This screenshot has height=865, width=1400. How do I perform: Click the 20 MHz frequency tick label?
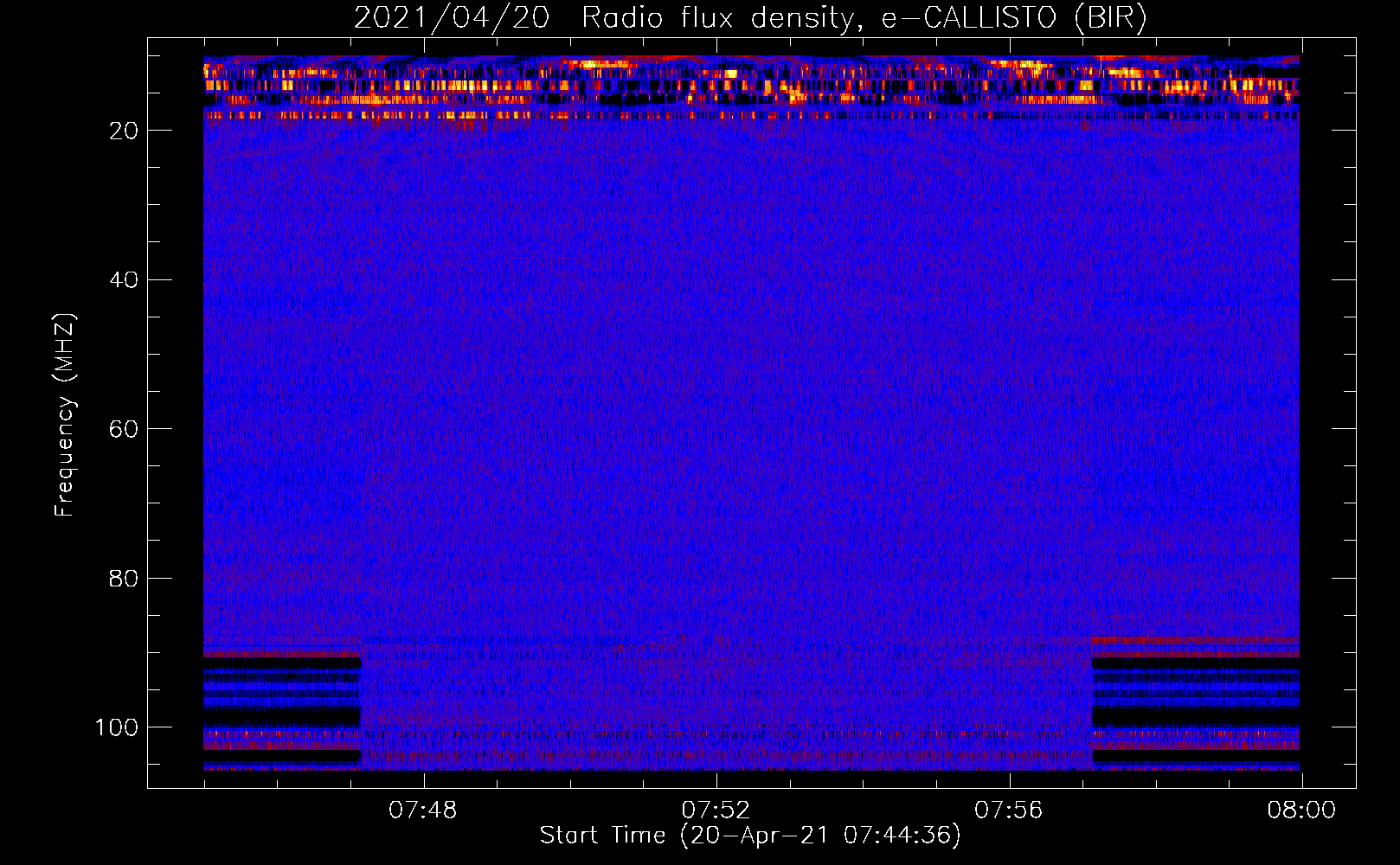tap(124, 131)
